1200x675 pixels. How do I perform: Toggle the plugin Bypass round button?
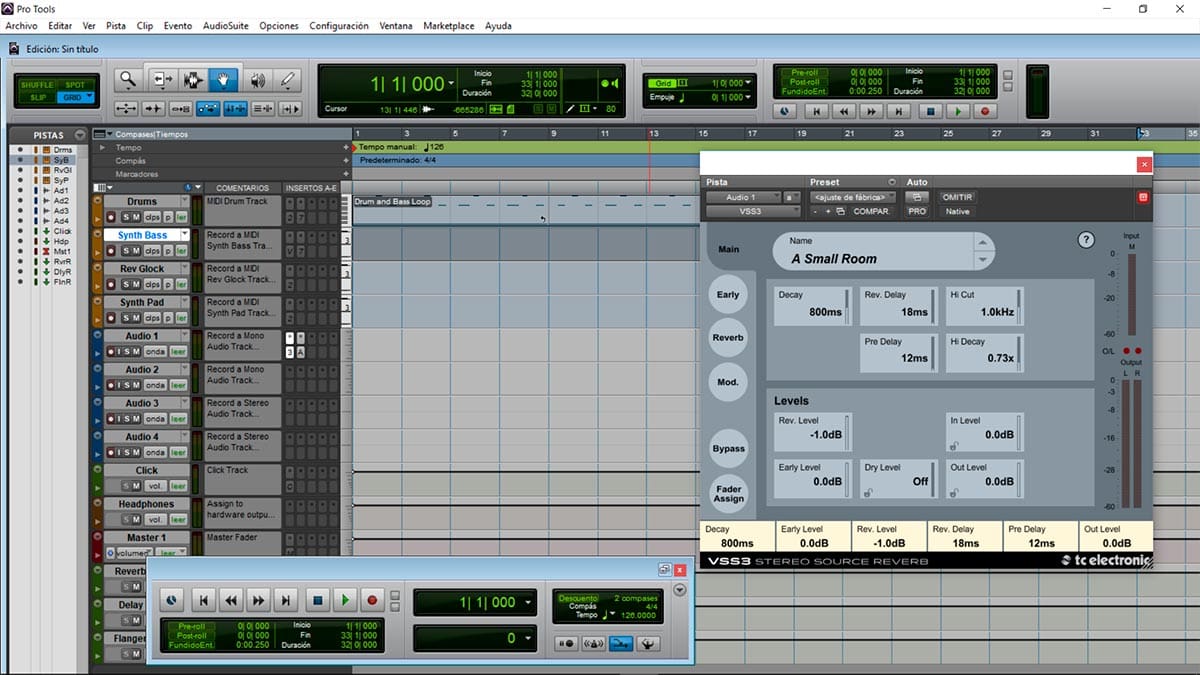[728, 449]
